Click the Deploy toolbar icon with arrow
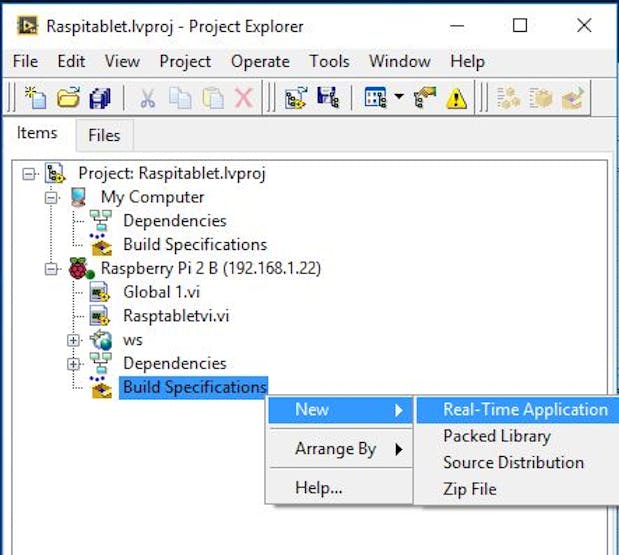The image size is (619, 555). (x=573, y=98)
